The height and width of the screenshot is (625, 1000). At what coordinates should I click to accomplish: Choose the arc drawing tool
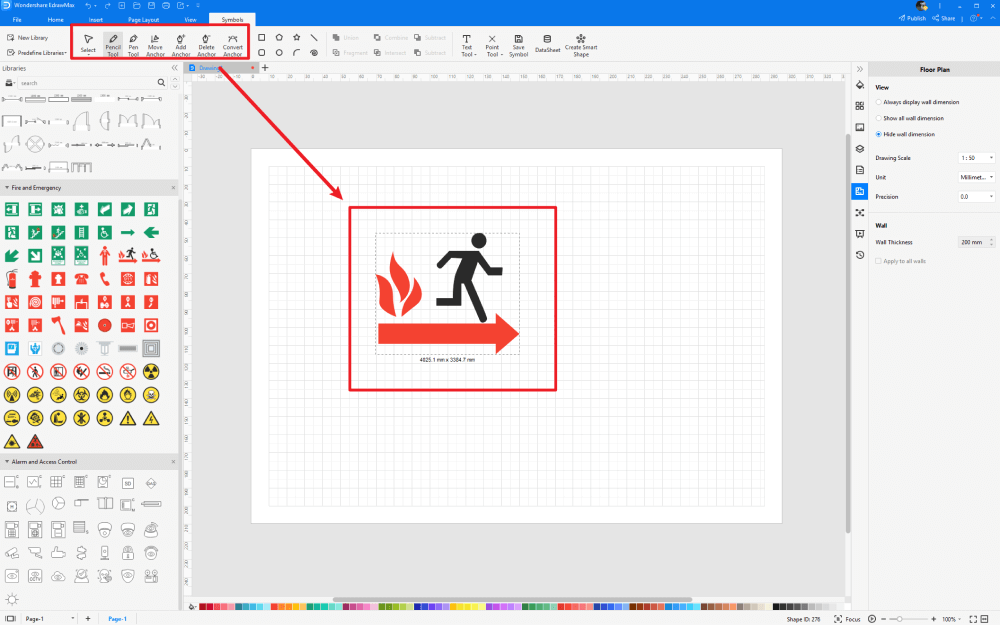[x=297, y=53]
